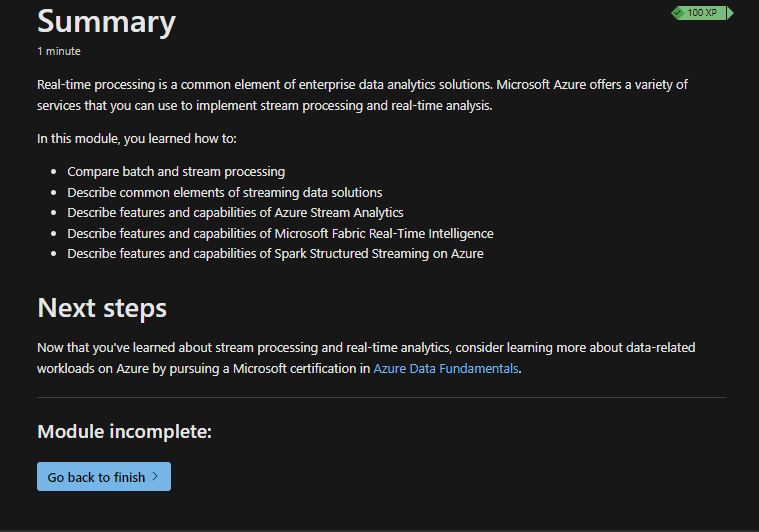Click the bullet dot before Compare batch
Viewport: 759px width, 532px height.
(54, 172)
